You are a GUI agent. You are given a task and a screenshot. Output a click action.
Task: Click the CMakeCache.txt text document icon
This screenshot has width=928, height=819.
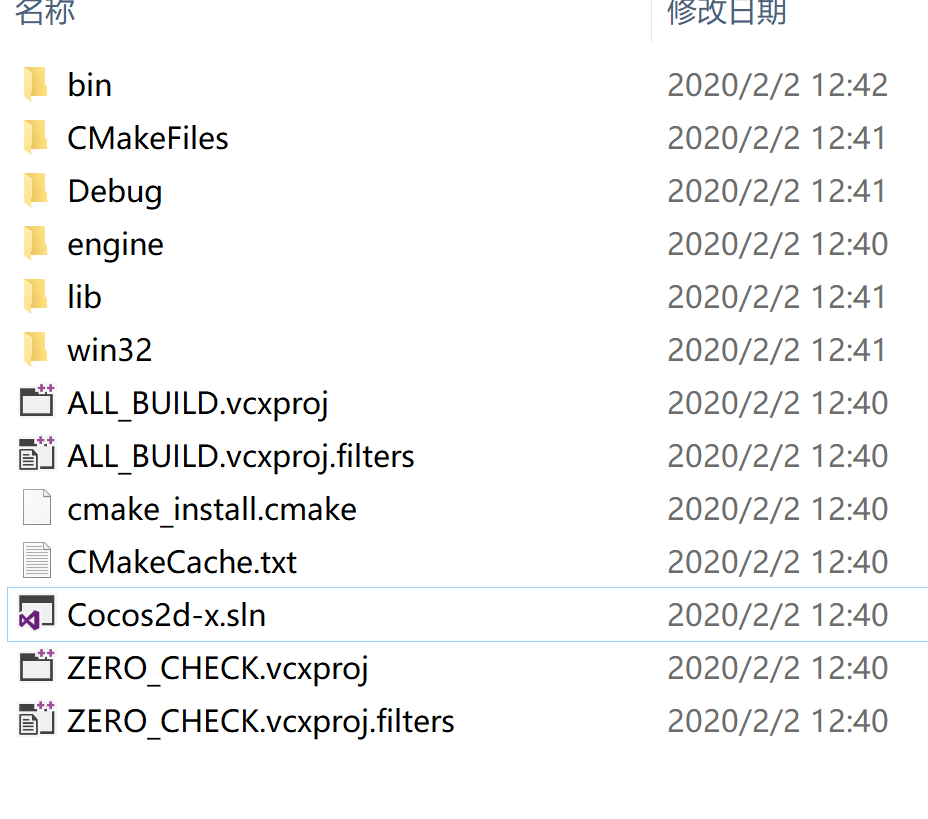click(x=37, y=560)
